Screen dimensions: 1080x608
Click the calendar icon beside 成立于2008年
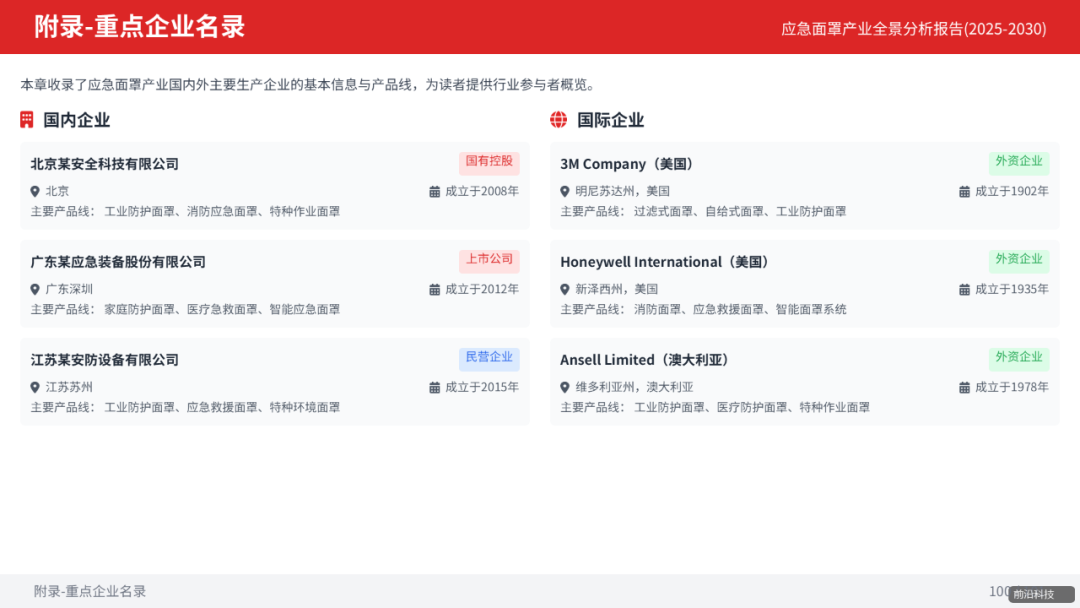[x=434, y=190]
